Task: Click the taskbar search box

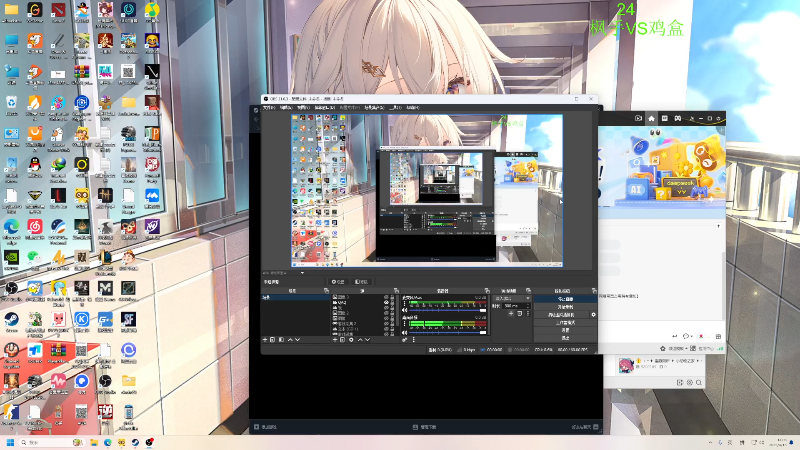Action: [x=51, y=442]
